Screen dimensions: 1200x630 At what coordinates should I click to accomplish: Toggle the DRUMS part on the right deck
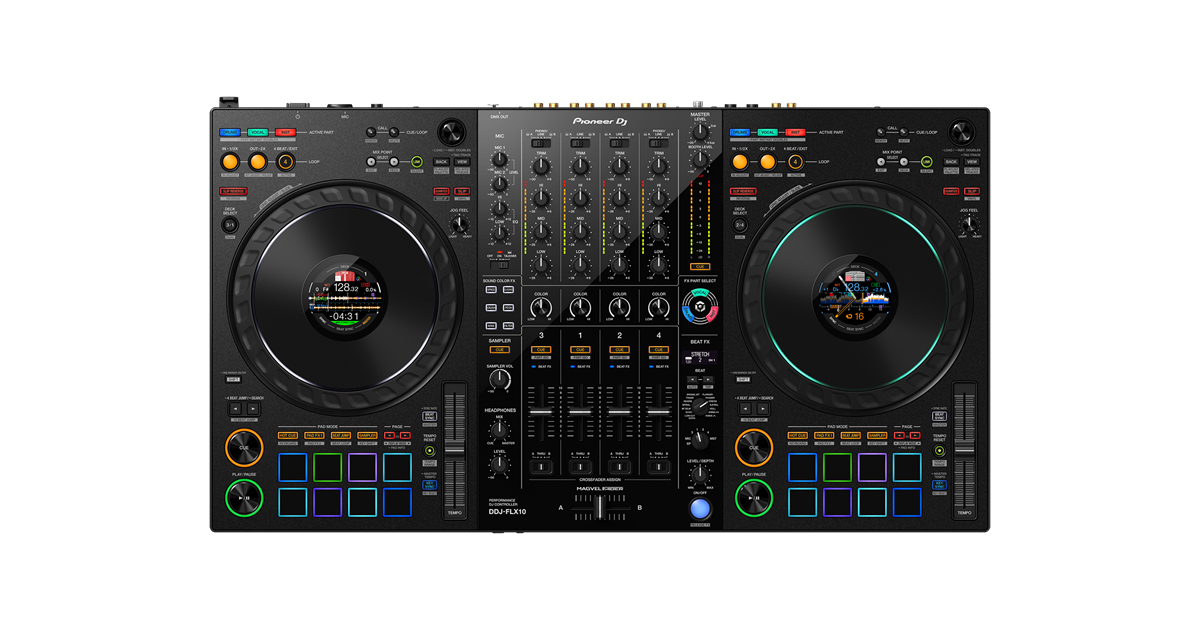click(x=740, y=132)
